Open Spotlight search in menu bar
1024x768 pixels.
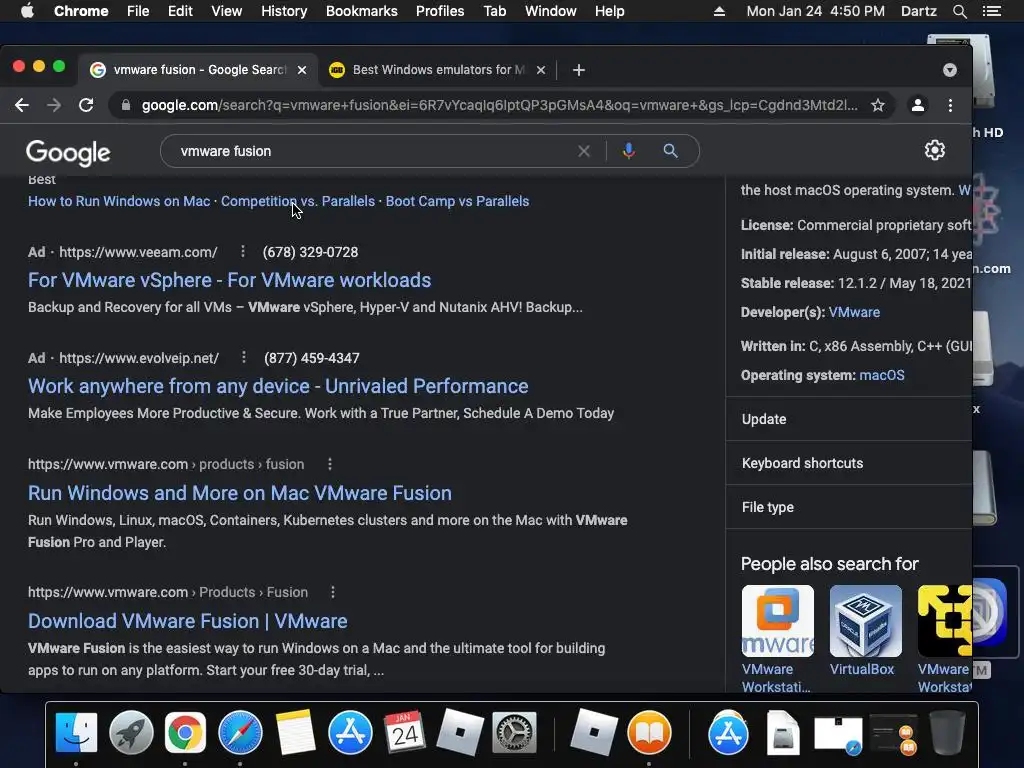coord(959,11)
